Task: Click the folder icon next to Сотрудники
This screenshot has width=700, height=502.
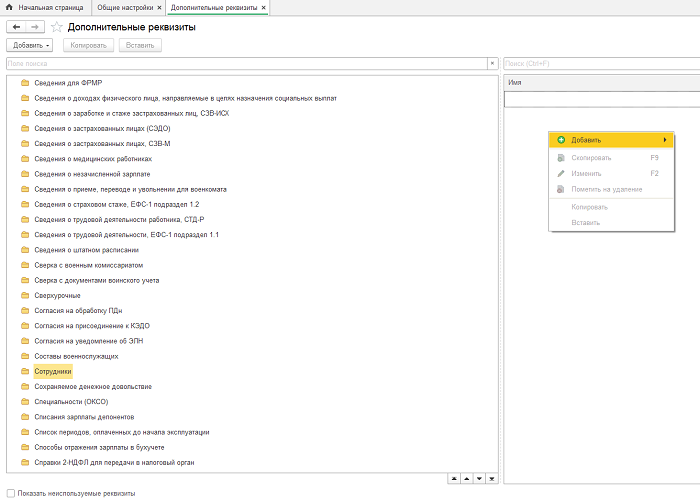Action: 25,371
